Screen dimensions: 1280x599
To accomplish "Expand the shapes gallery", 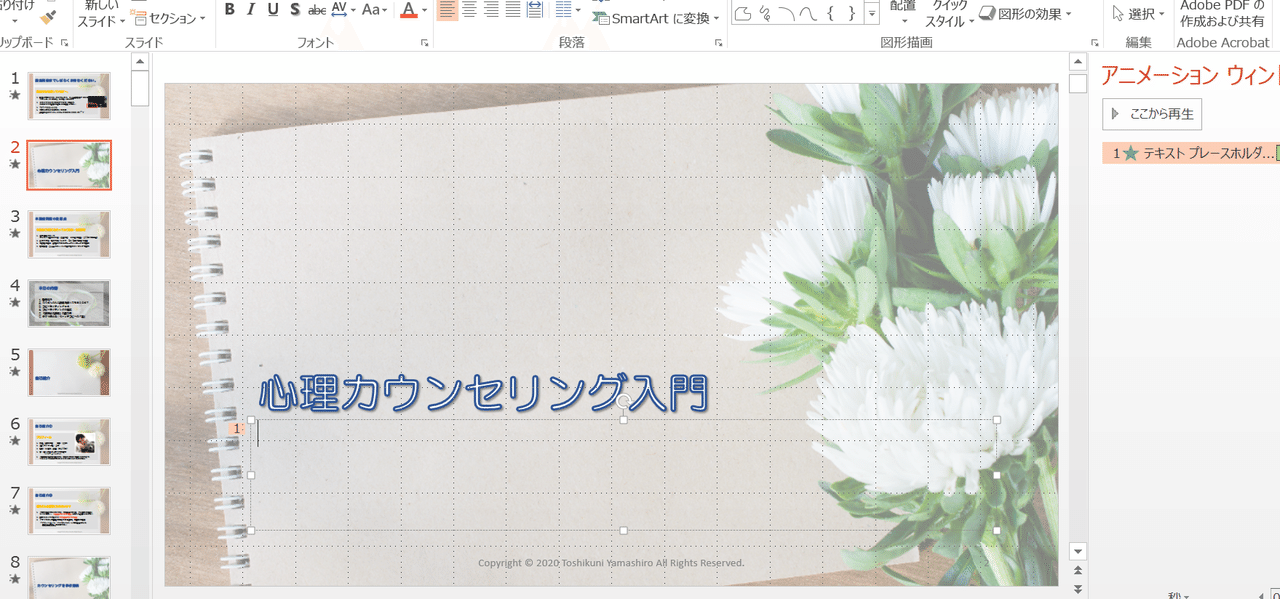I will [x=872, y=13].
